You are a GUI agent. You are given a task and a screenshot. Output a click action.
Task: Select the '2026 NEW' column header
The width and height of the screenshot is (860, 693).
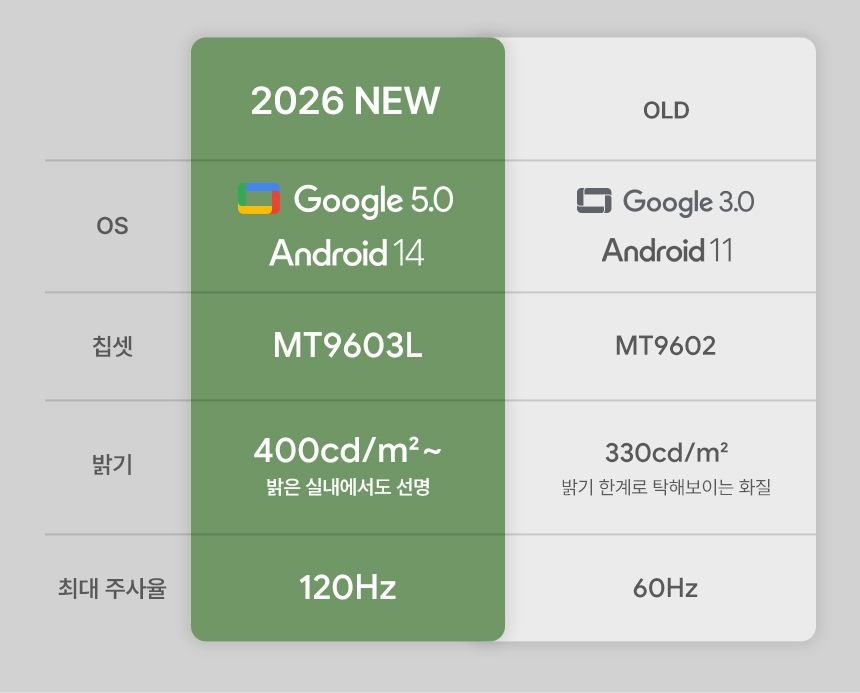(346, 101)
